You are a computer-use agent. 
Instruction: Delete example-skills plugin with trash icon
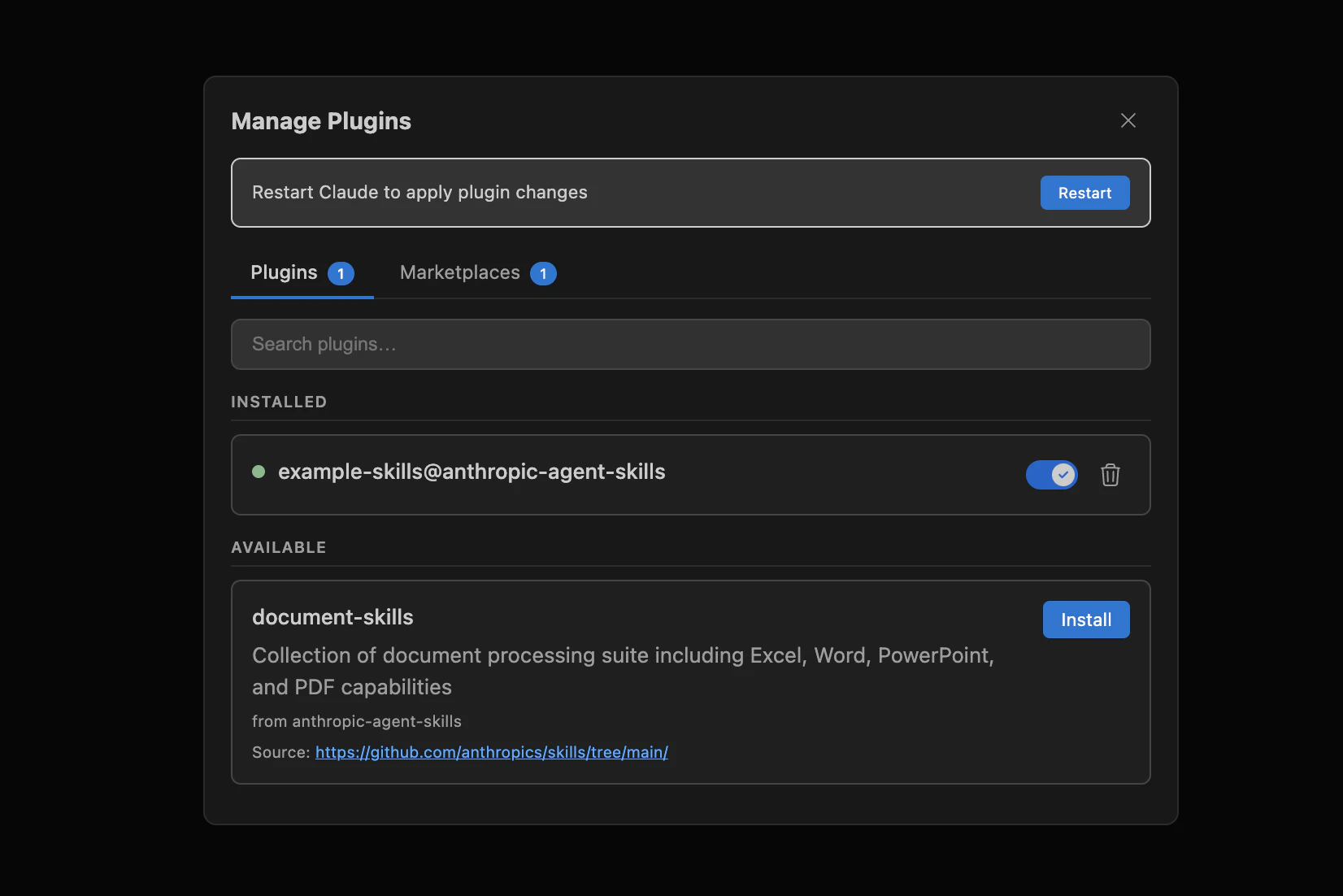[1110, 475]
